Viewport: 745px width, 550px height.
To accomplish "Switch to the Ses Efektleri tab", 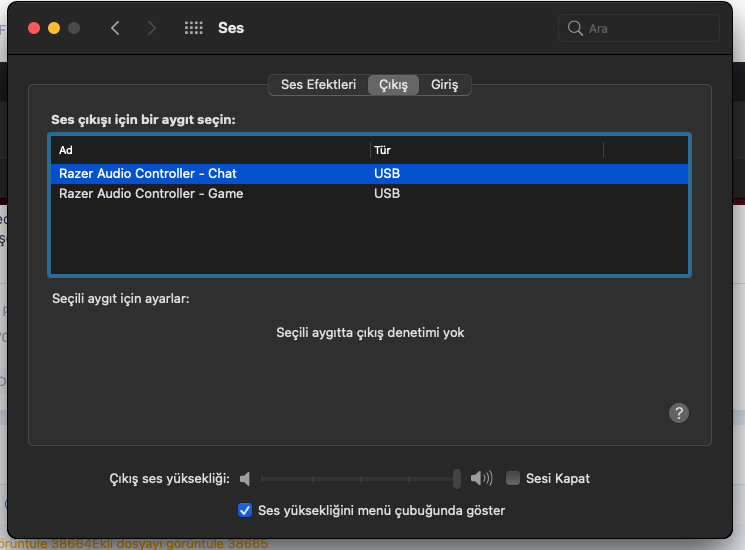I will [318, 85].
